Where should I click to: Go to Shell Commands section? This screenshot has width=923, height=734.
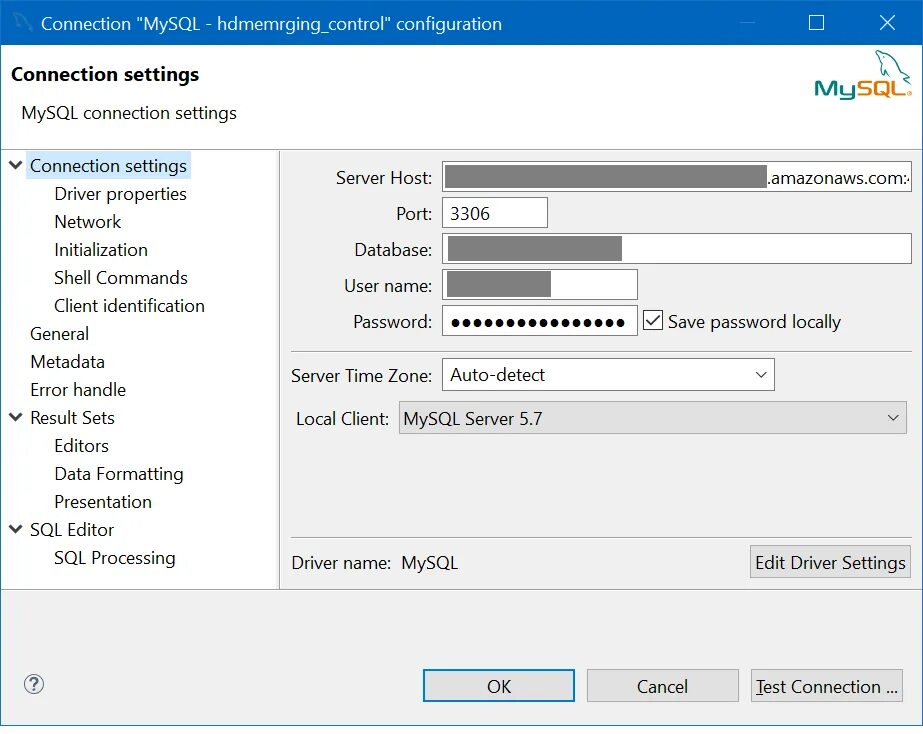tap(121, 278)
